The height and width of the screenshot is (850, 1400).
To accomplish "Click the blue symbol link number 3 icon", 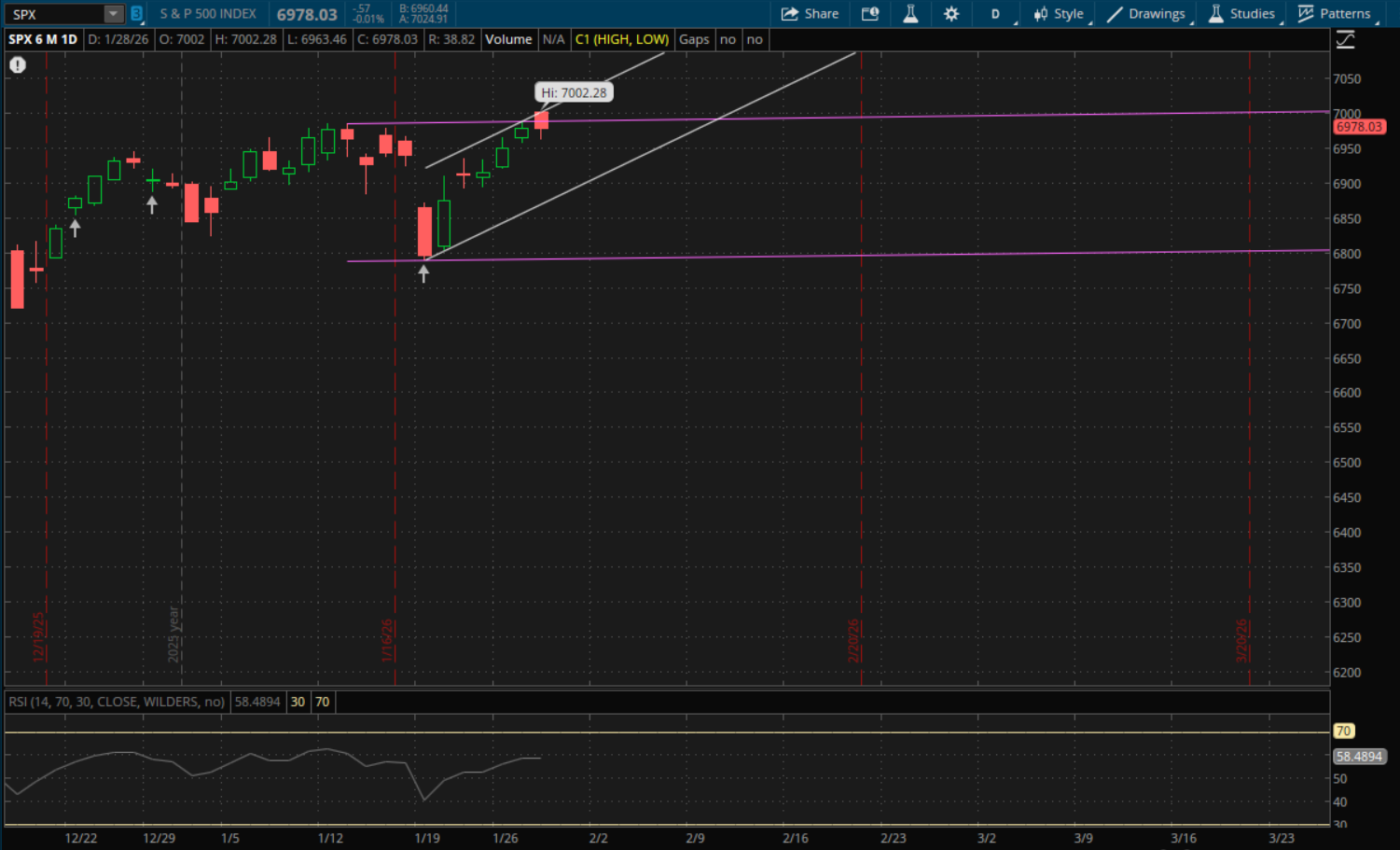I will (x=137, y=14).
